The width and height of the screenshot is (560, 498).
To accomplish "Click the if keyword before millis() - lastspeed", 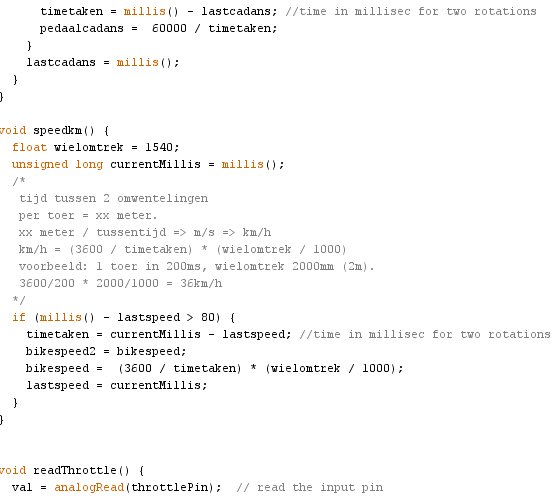I will (19, 317).
